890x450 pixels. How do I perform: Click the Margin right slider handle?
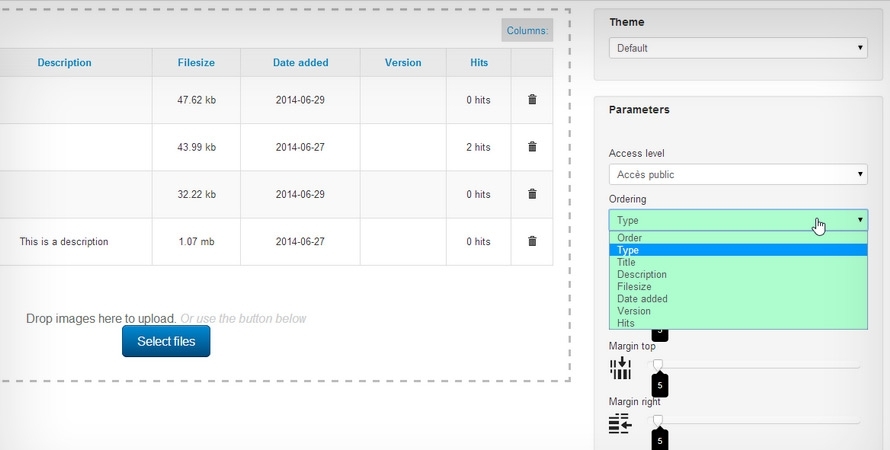coord(657,420)
